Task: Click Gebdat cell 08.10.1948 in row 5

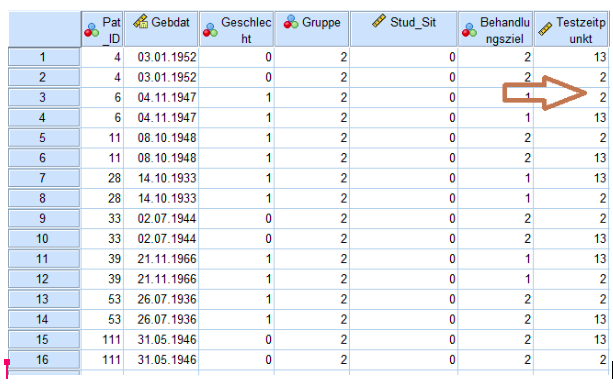Action: pos(161,138)
